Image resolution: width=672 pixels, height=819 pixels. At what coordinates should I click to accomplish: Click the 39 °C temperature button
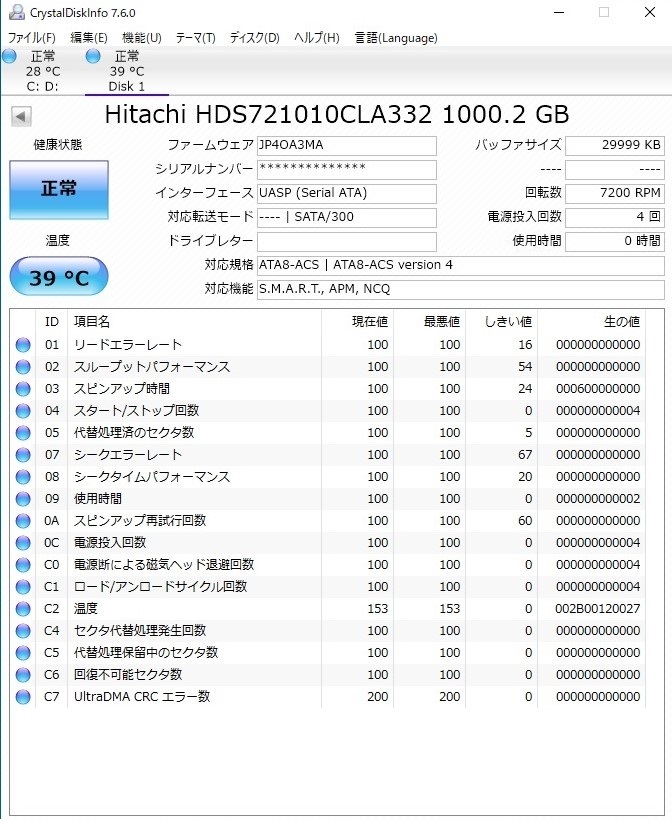pyautogui.click(x=59, y=277)
